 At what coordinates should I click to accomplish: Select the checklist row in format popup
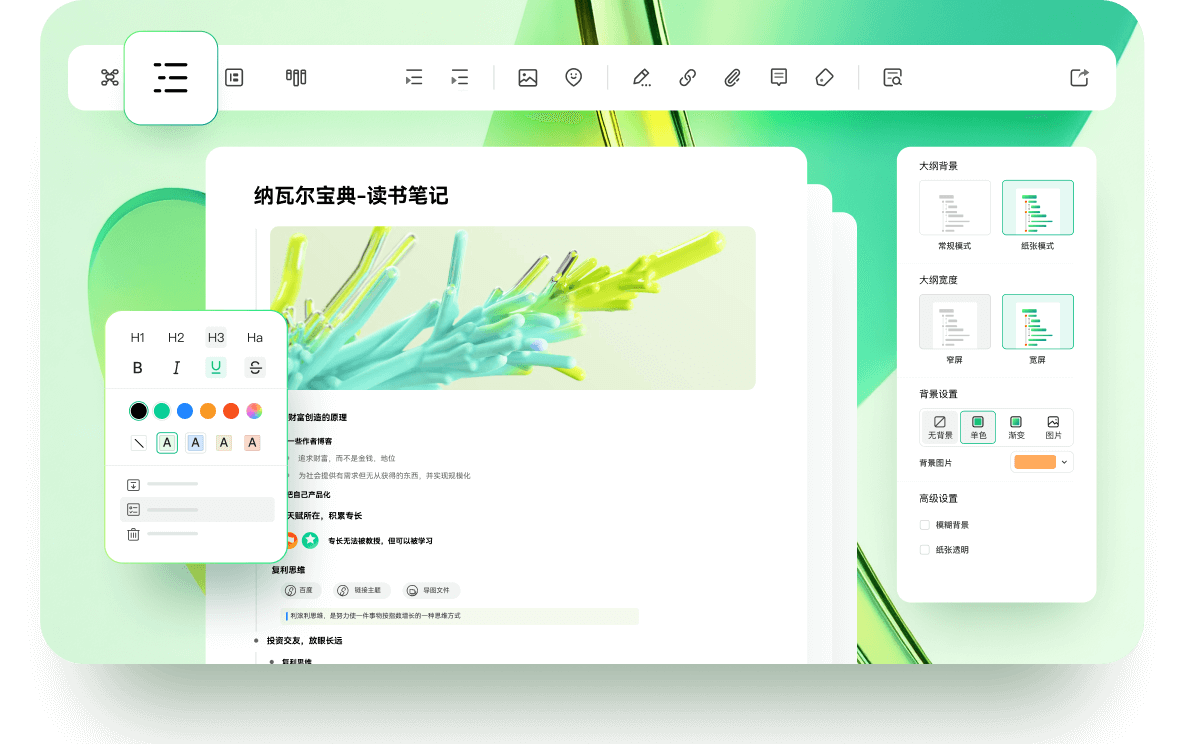tap(197, 510)
